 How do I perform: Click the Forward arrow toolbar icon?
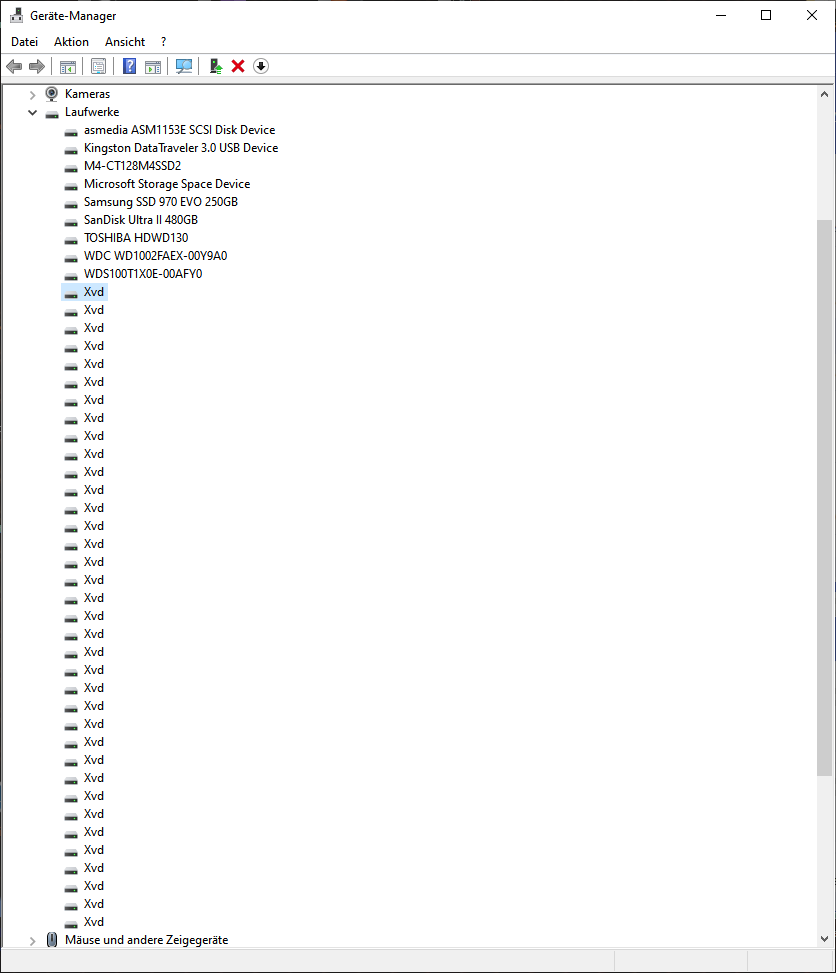(x=37, y=66)
